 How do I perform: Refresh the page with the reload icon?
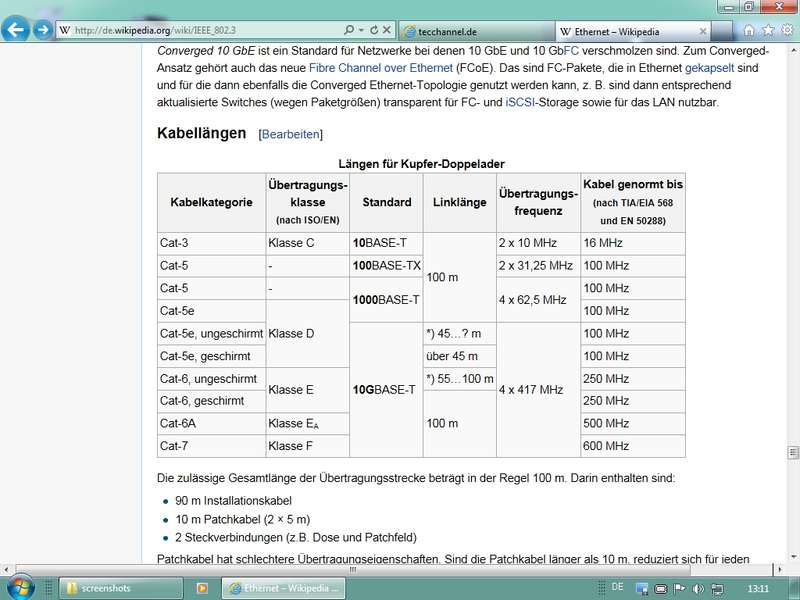374,30
